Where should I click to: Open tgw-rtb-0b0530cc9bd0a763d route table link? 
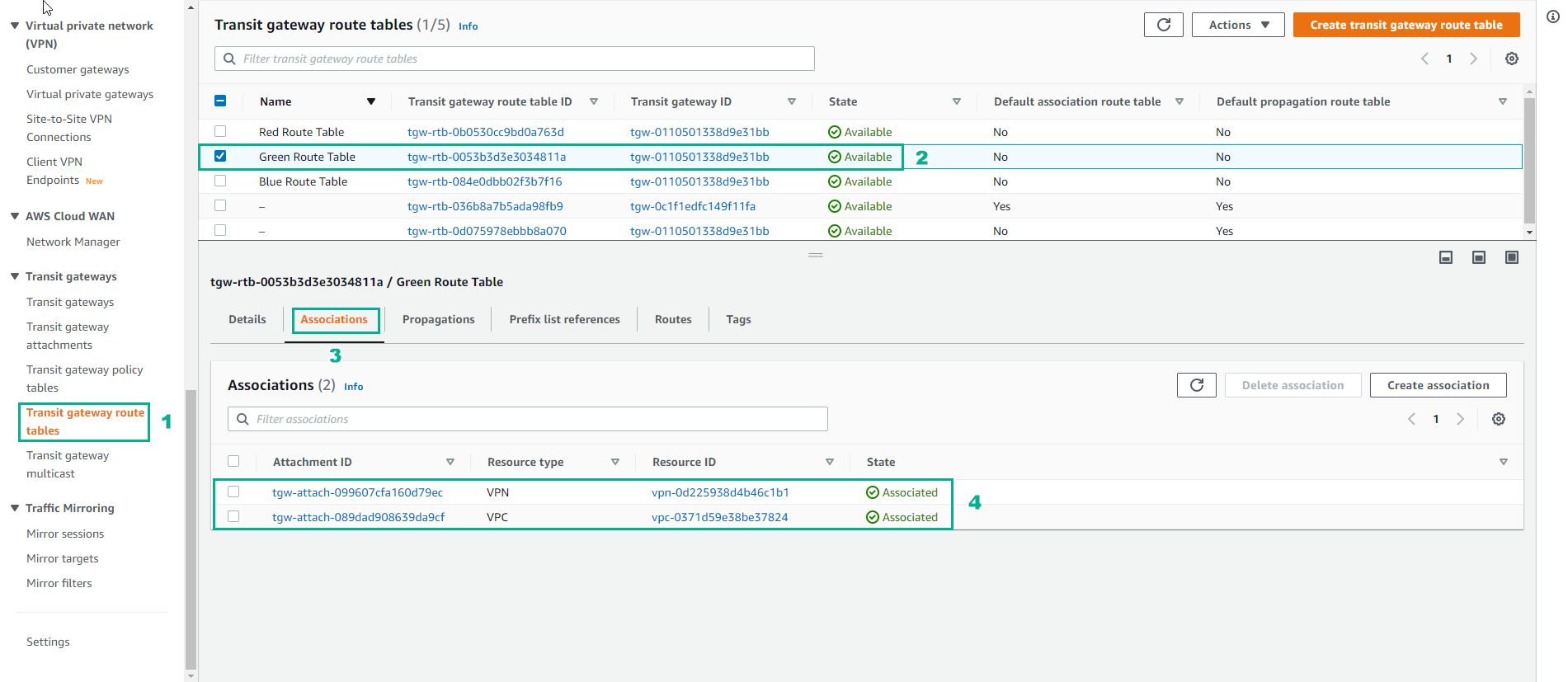486,132
